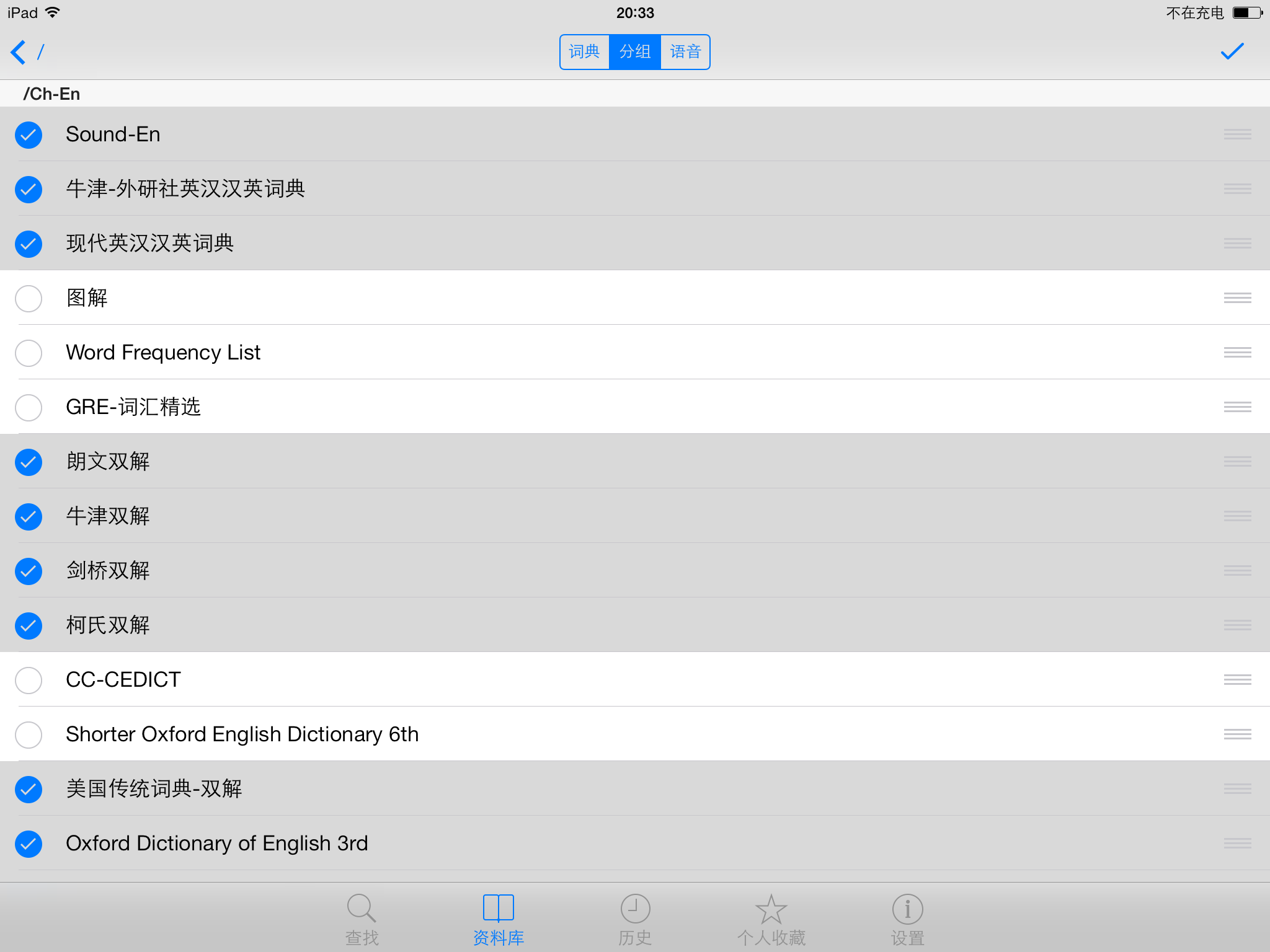Select the CC-CEDICT row label
This screenshot has height=952, width=1270.
[123, 680]
